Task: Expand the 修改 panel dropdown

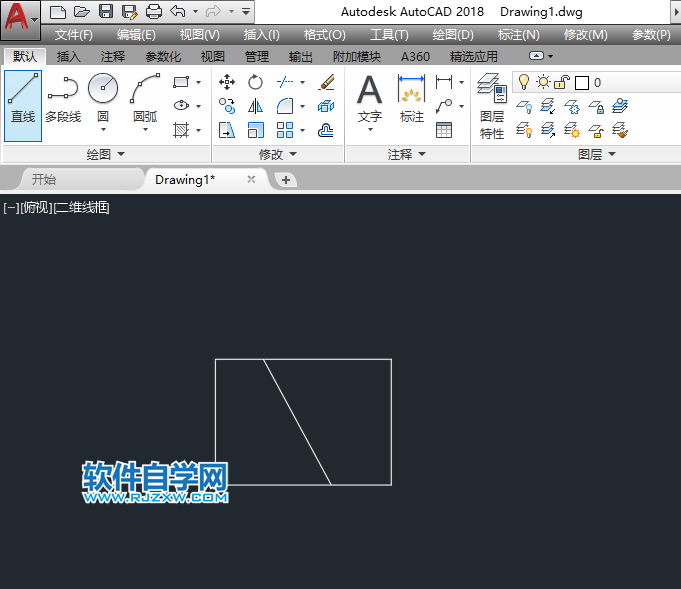Action: pos(277,155)
